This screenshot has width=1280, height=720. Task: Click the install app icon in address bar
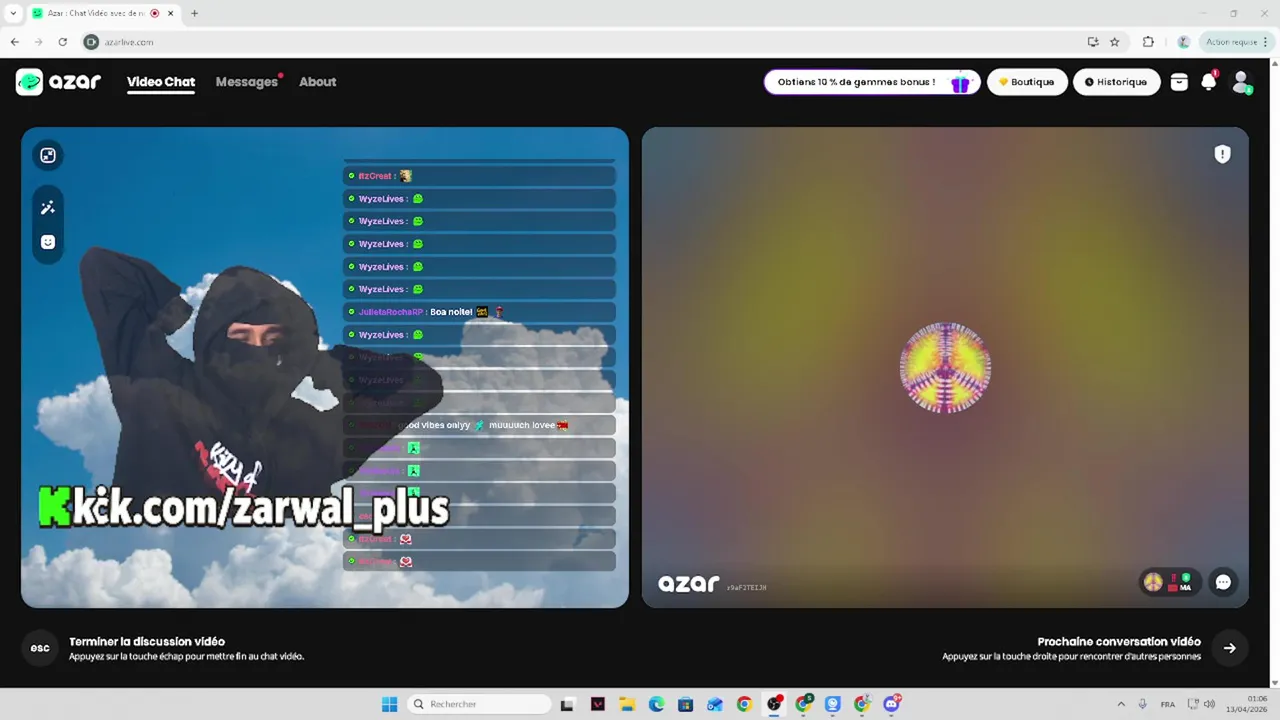(x=1092, y=42)
